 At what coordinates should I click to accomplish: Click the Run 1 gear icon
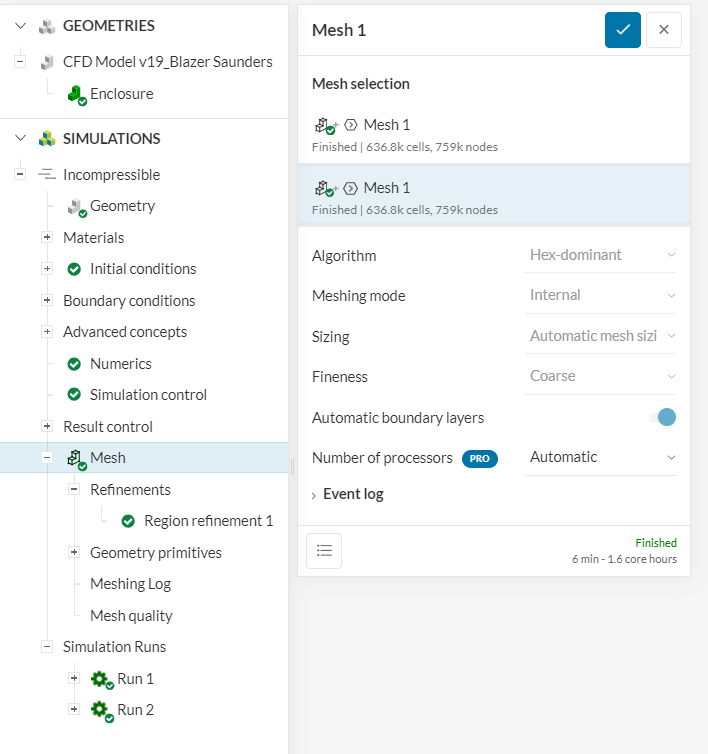pyautogui.click(x=101, y=679)
